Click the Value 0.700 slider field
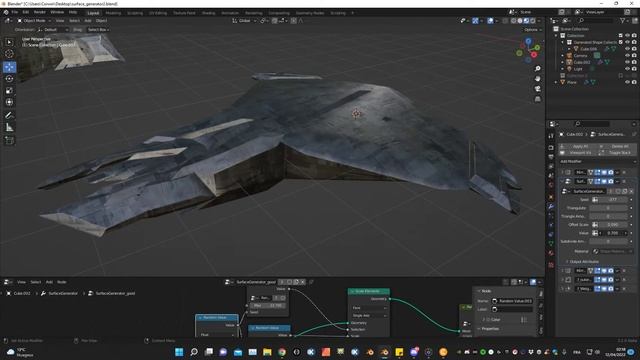This screenshot has height=360, width=640. point(613,233)
